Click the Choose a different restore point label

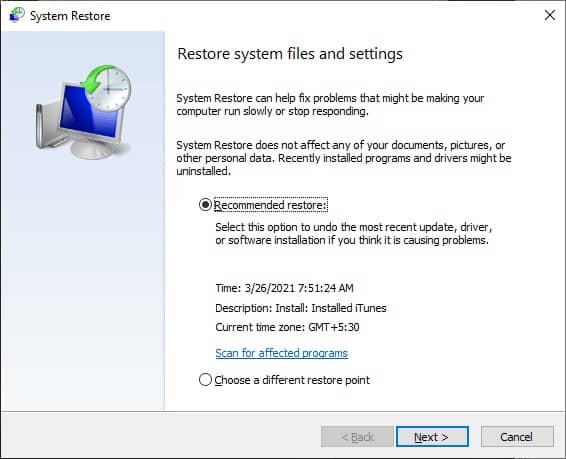click(292, 380)
